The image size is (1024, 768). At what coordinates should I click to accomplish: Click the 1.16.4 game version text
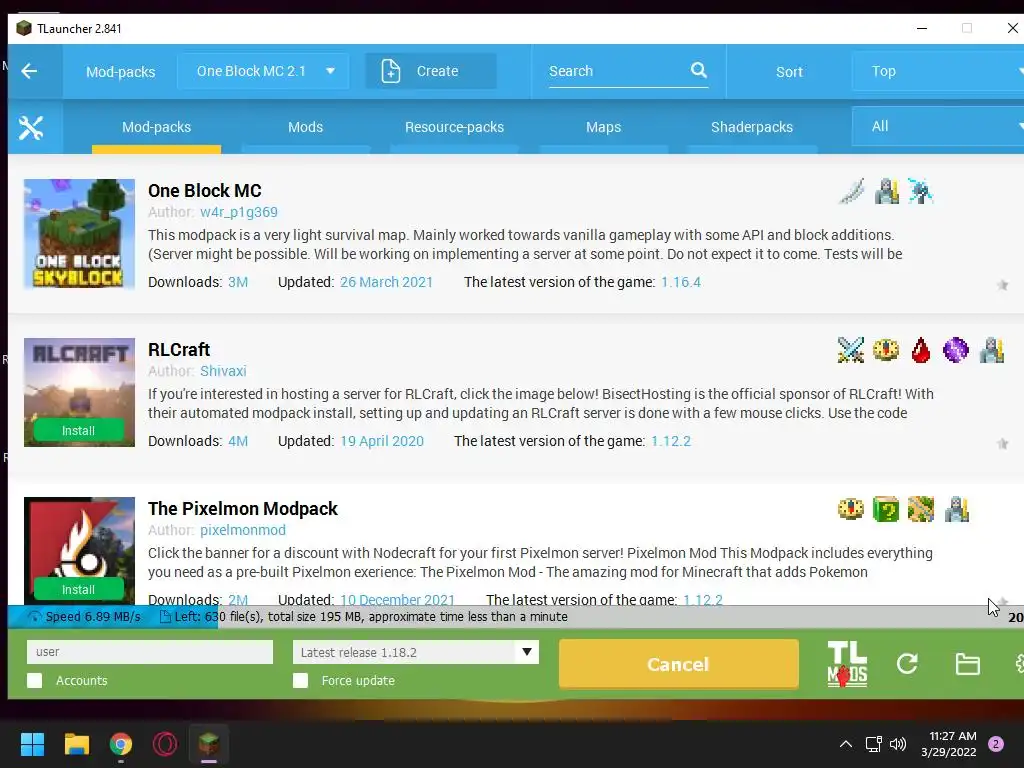click(681, 282)
